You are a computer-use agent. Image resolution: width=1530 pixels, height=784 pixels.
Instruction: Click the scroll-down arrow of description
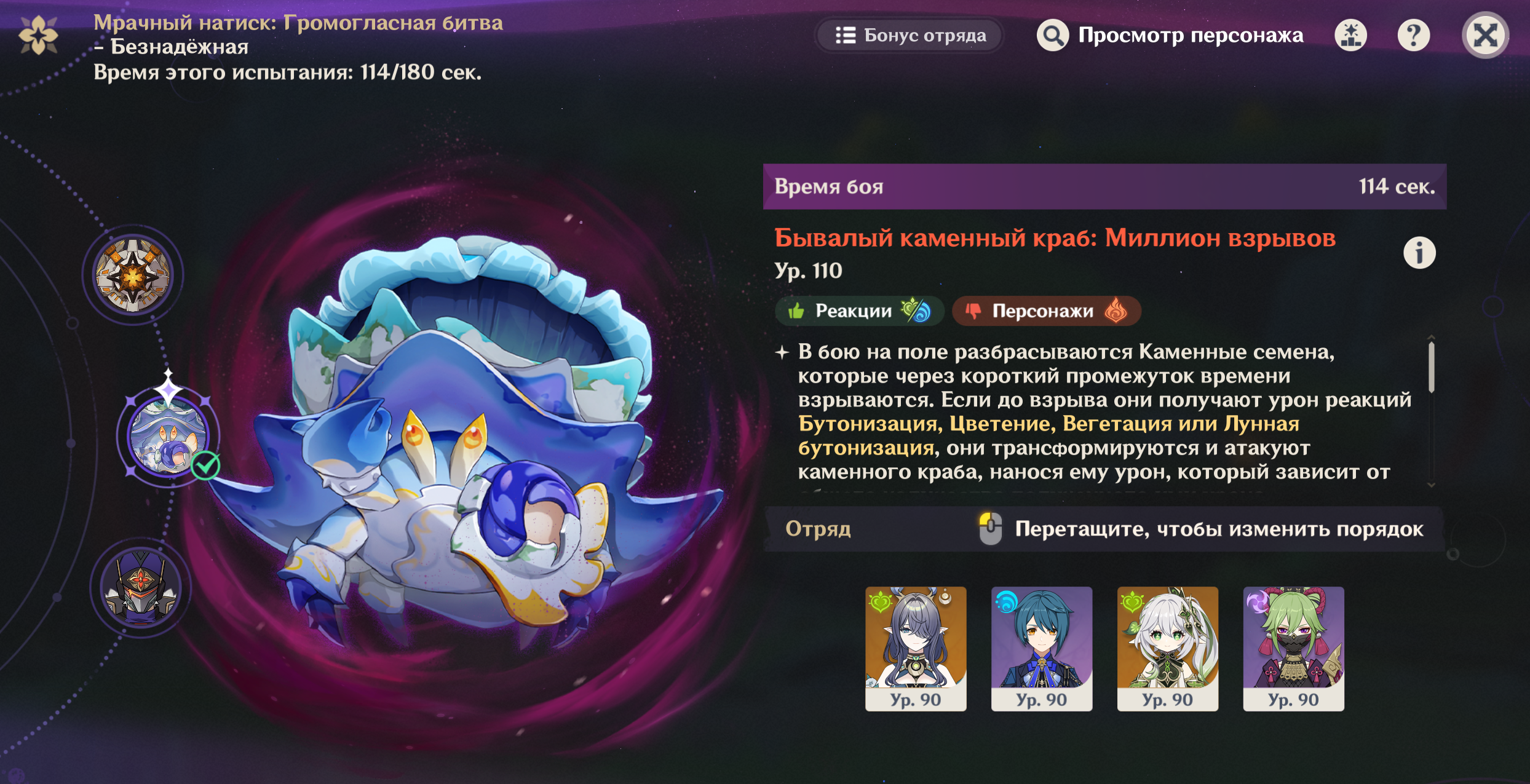1432,485
